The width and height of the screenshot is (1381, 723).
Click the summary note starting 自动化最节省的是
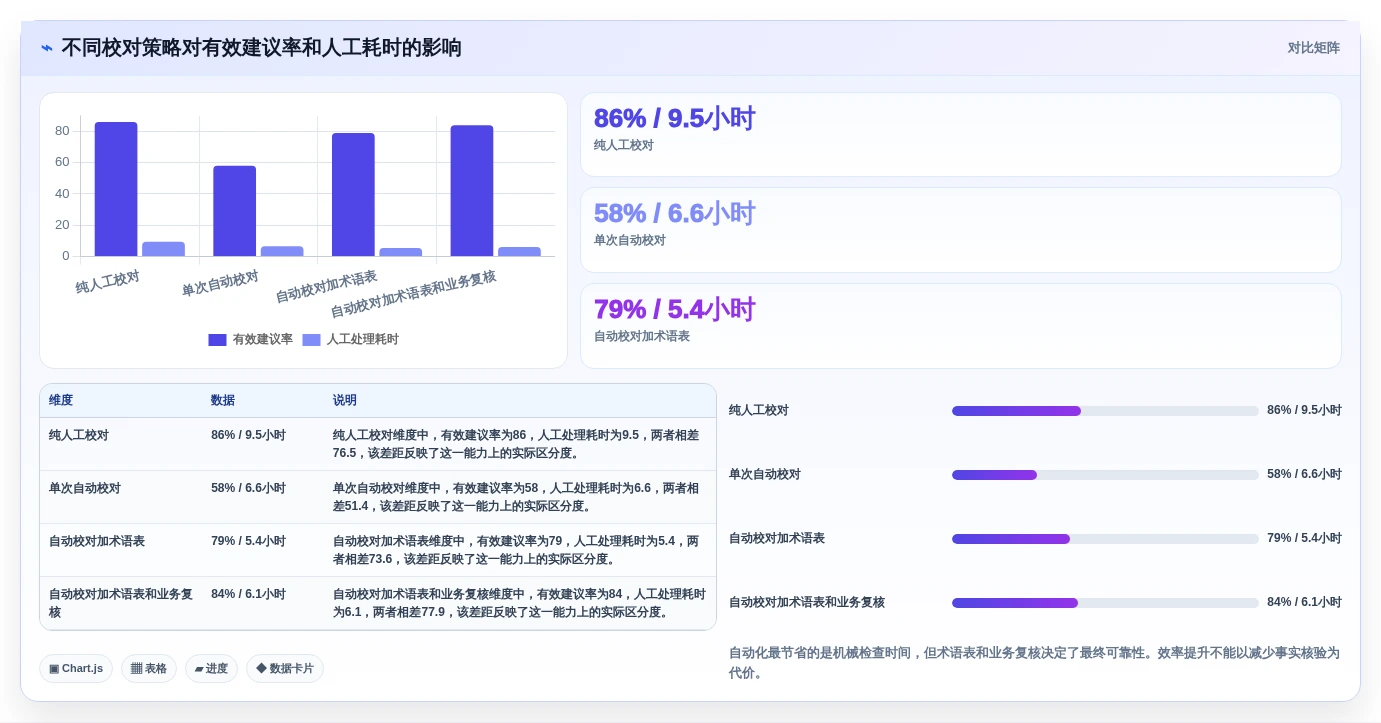[1034, 663]
